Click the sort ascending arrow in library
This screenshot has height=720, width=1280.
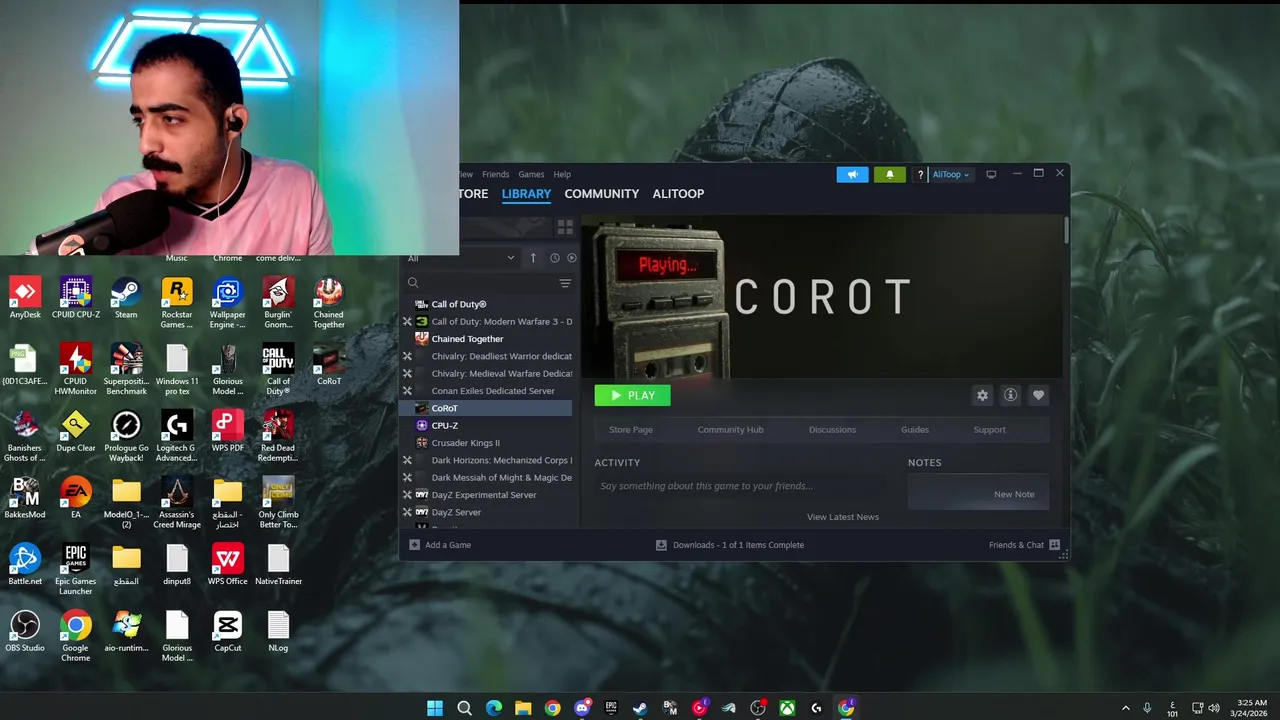point(533,258)
